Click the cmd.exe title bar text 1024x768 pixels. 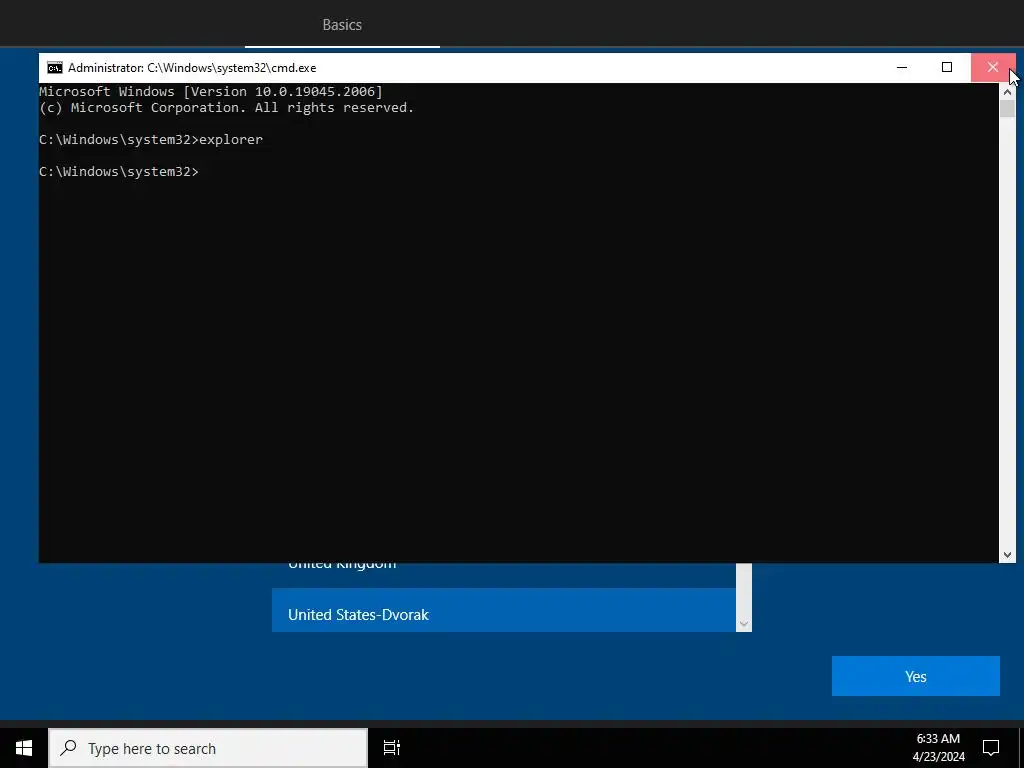pyautogui.click(x=192, y=68)
